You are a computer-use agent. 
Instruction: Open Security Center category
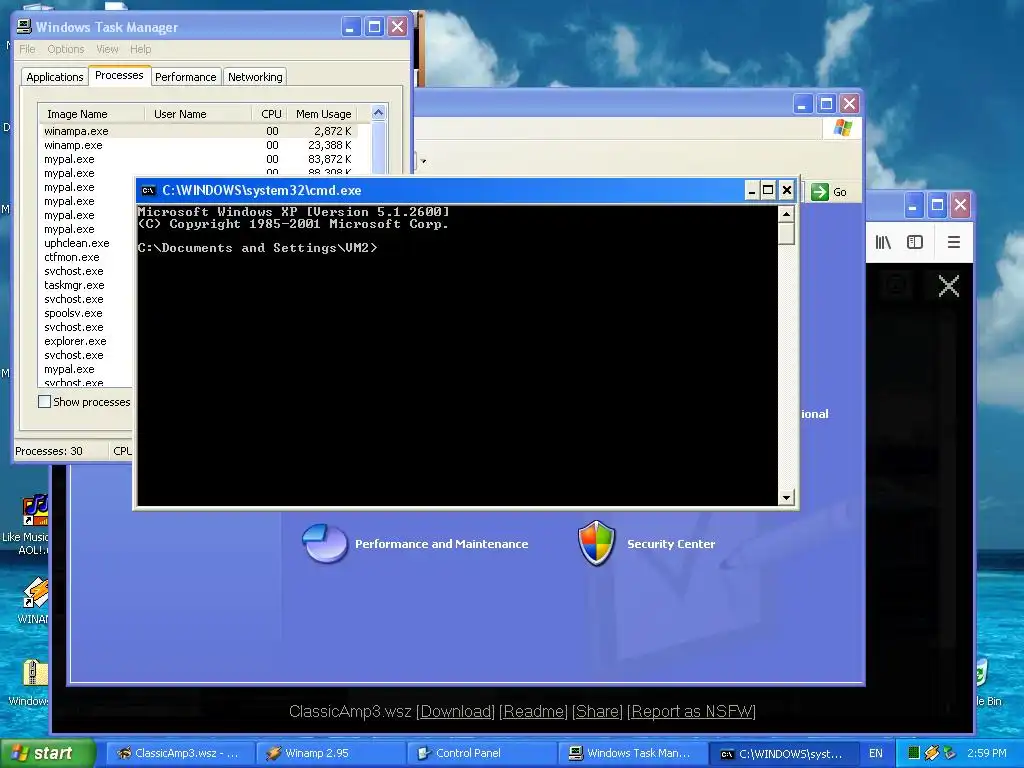[671, 544]
